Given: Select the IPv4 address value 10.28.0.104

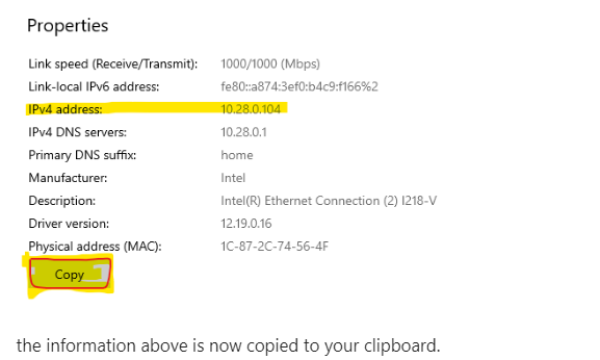Looking at the screenshot, I should (x=251, y=109).
